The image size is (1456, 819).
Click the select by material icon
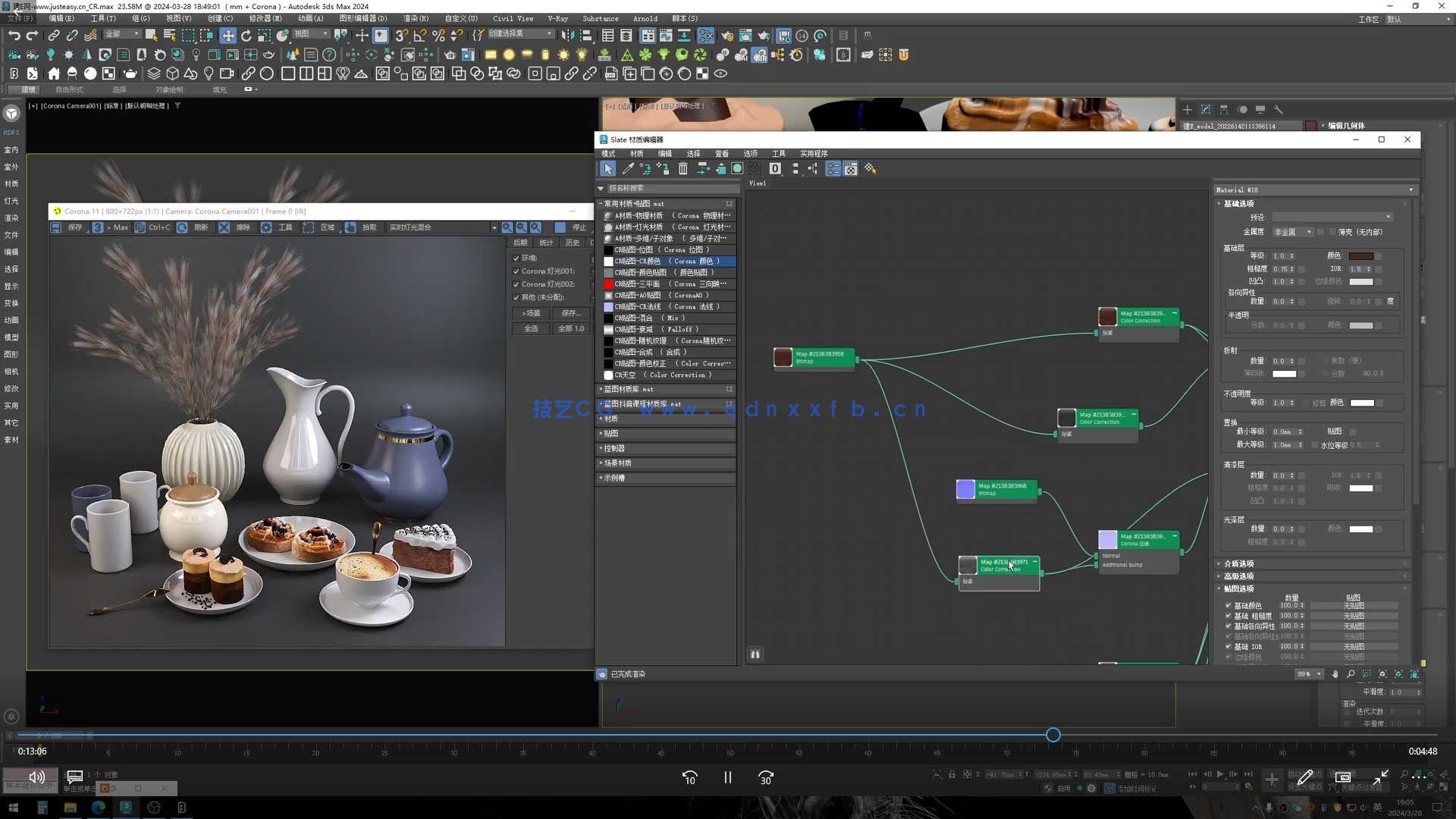coord(871,169)
